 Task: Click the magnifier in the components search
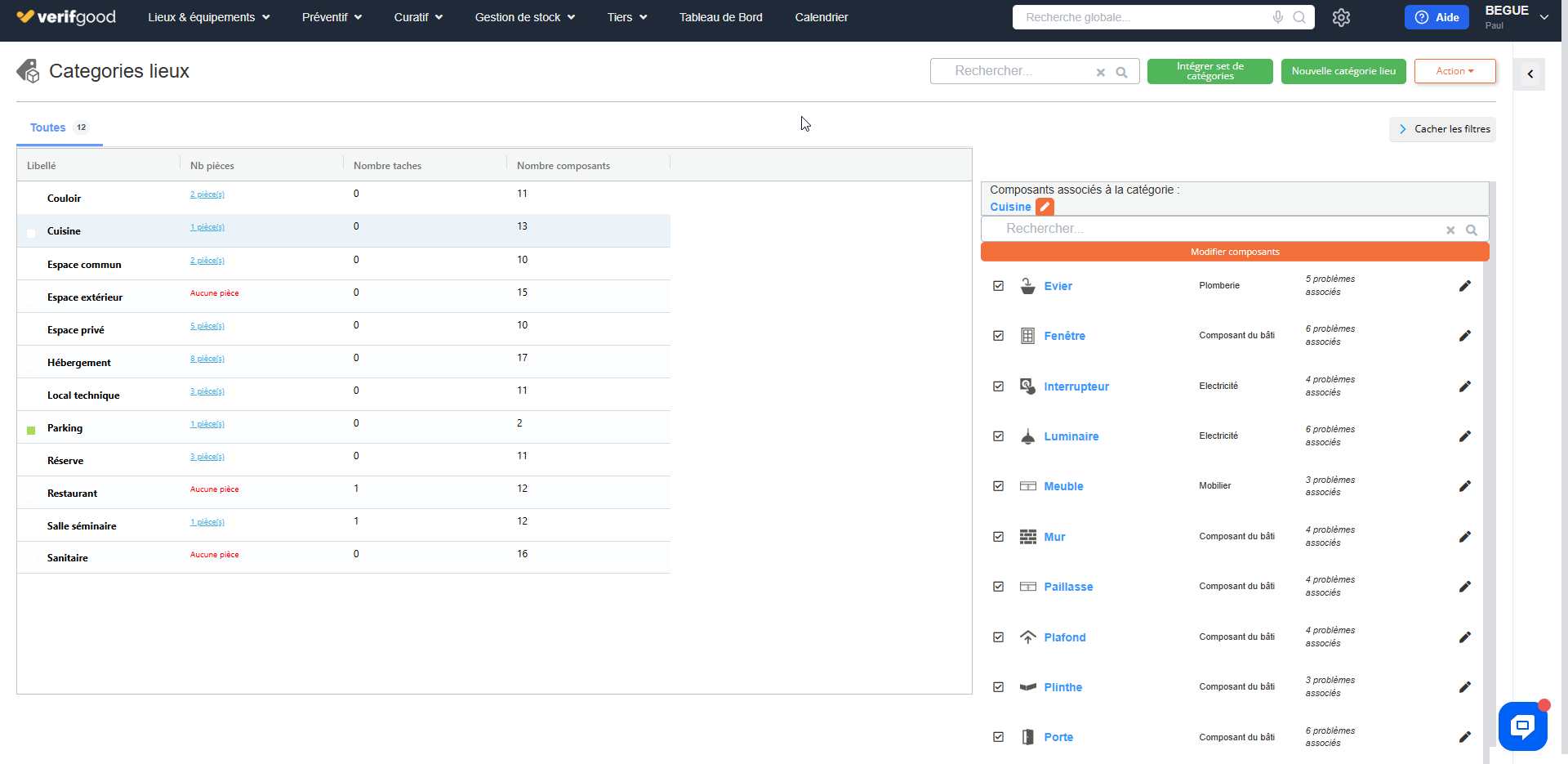[x=1472, y=230]
